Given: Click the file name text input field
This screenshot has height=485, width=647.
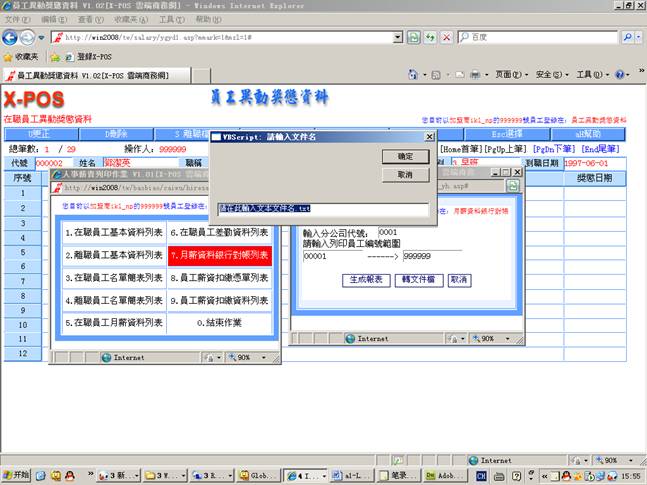Looking at the screenshot, I should pos(322,209).
